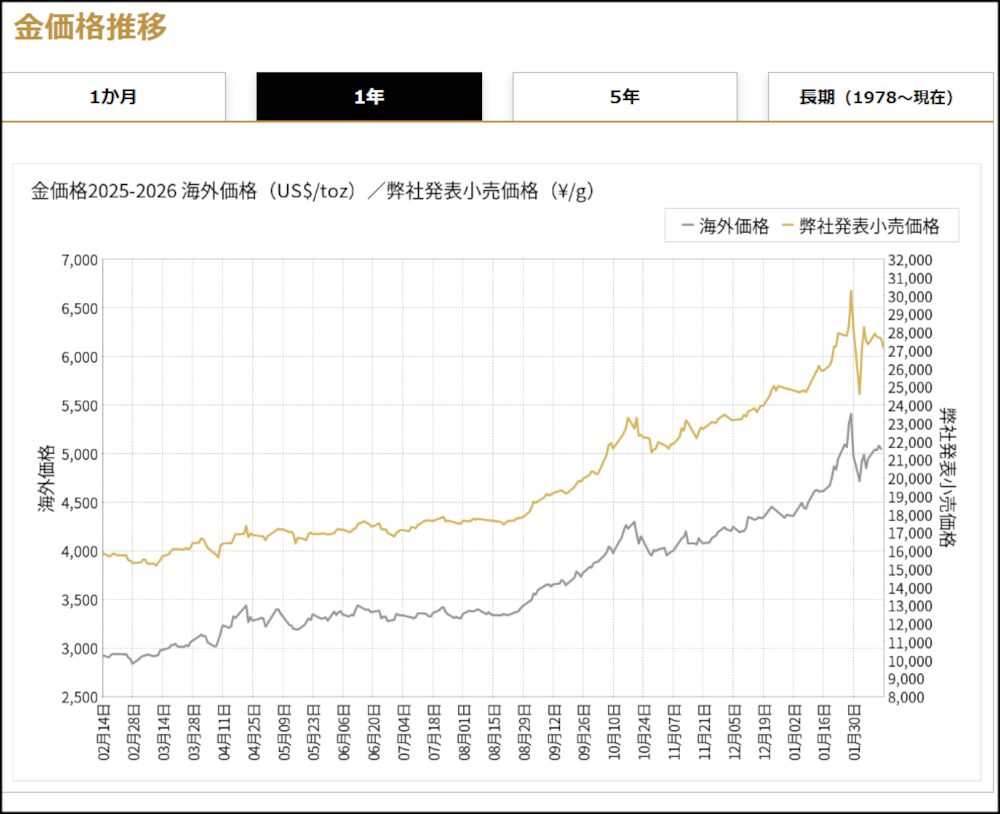The image size is (1000, 814).
Task: Select the 1年 period tab
Action: click(369, 97)
